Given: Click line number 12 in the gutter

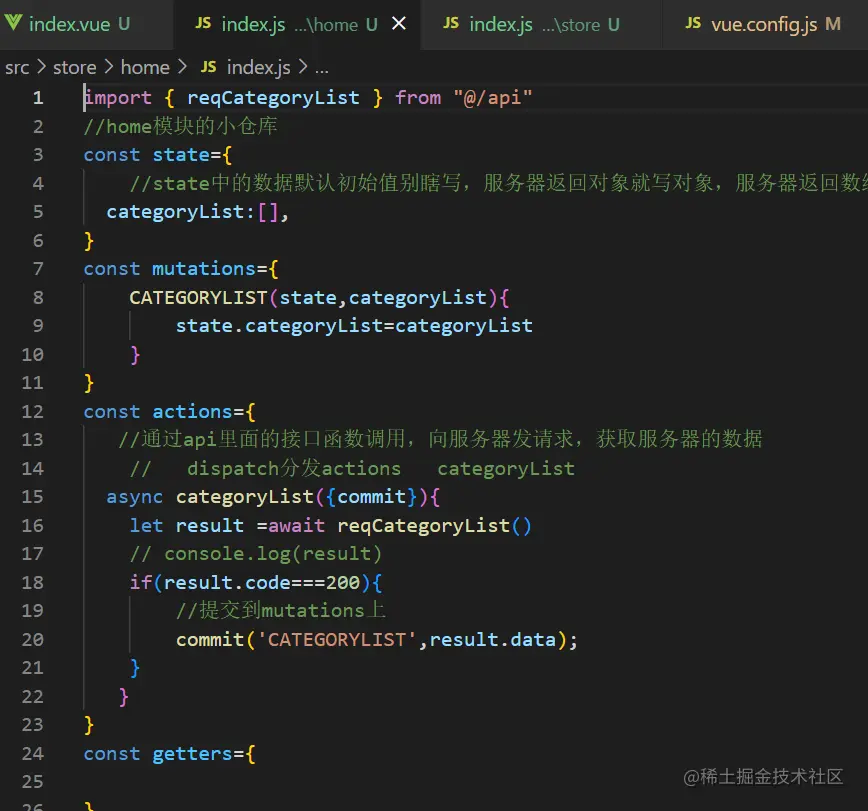Looking at the screenshot, I should click(x=33, y=411).
